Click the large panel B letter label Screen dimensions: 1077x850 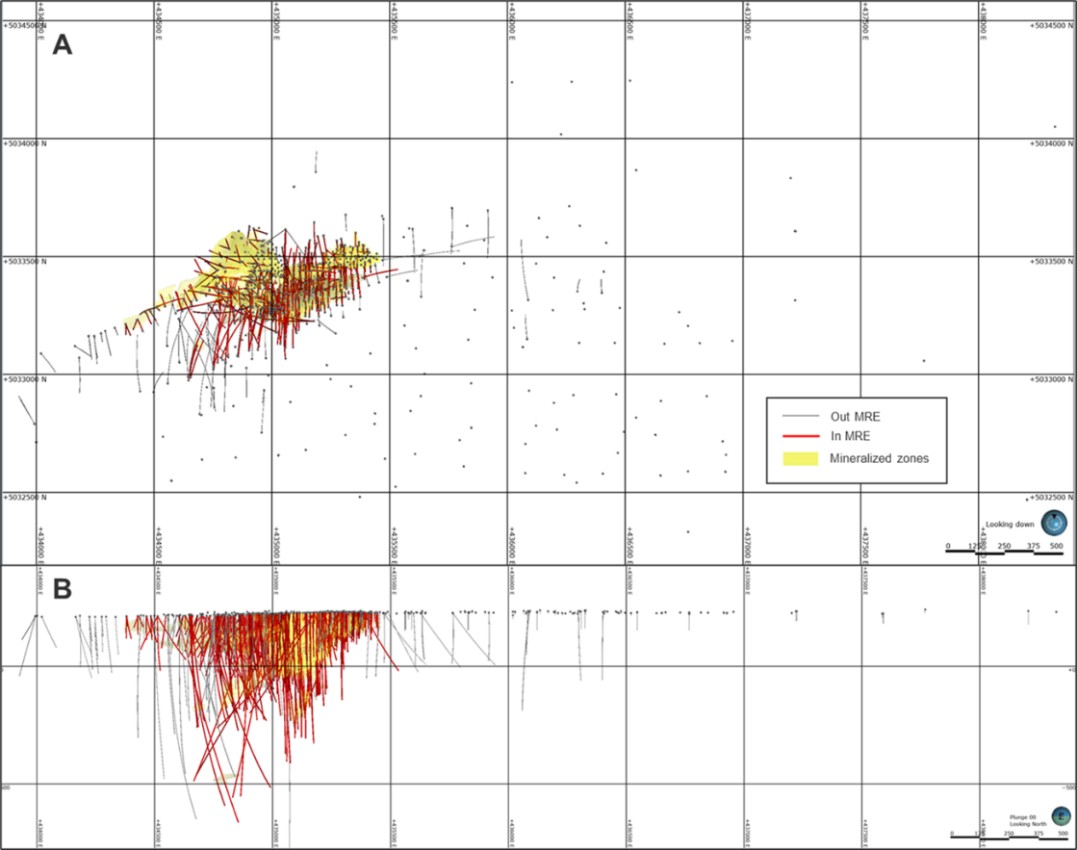[62, 590]
